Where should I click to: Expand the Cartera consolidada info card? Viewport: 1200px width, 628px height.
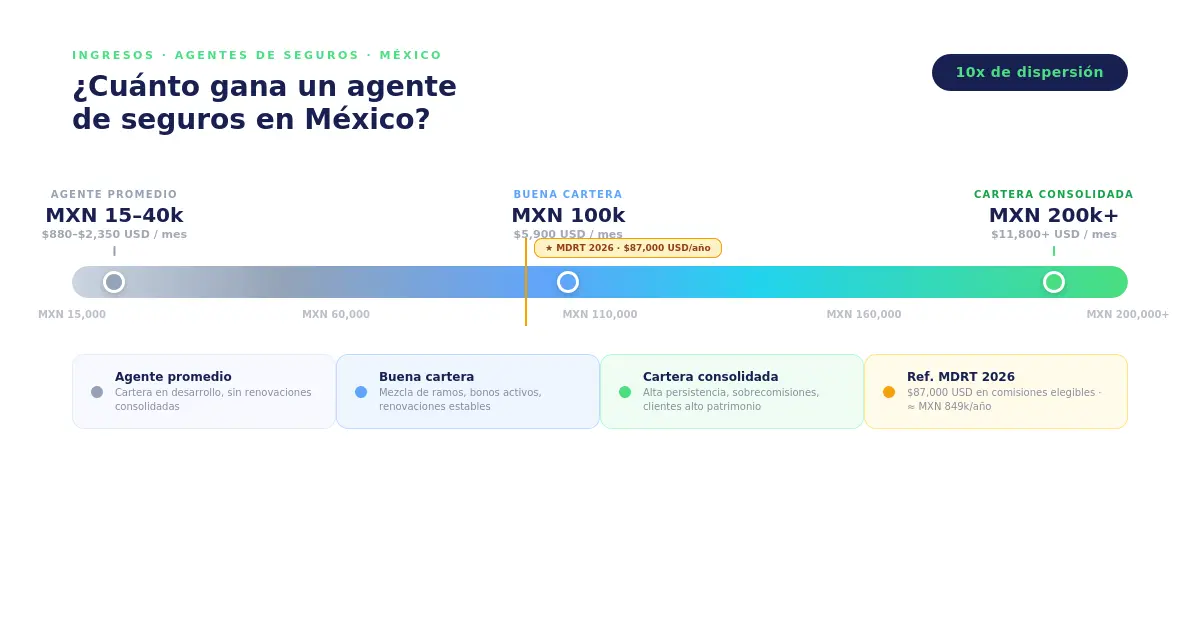732,391
